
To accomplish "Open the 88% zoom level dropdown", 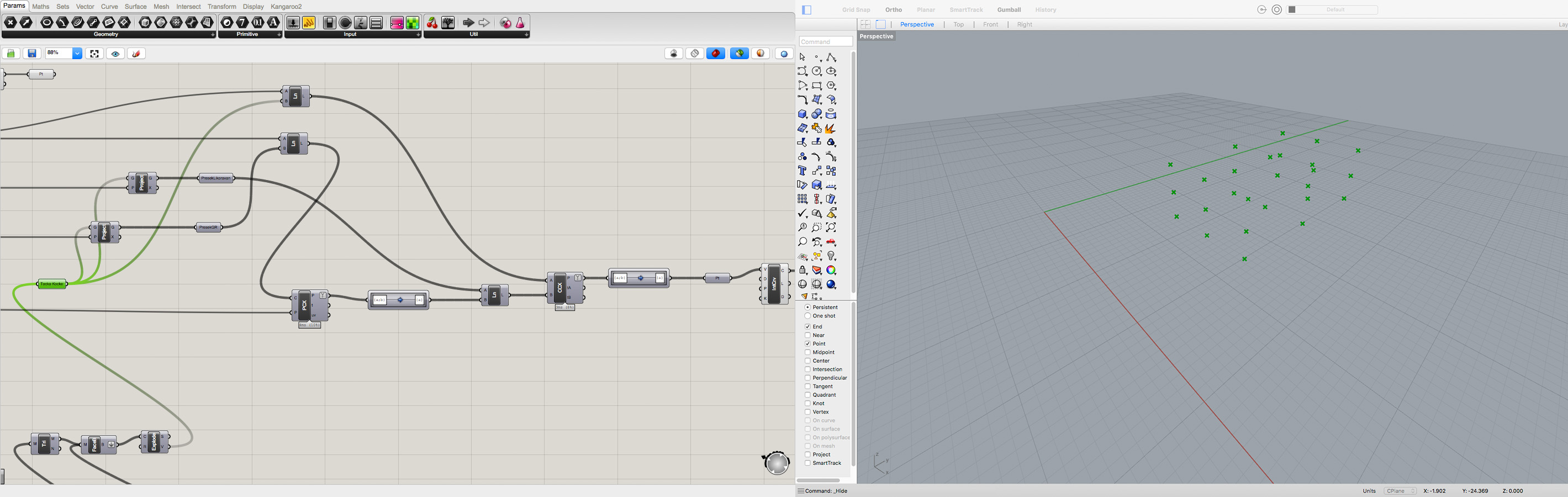I will (x=77, y=54).
